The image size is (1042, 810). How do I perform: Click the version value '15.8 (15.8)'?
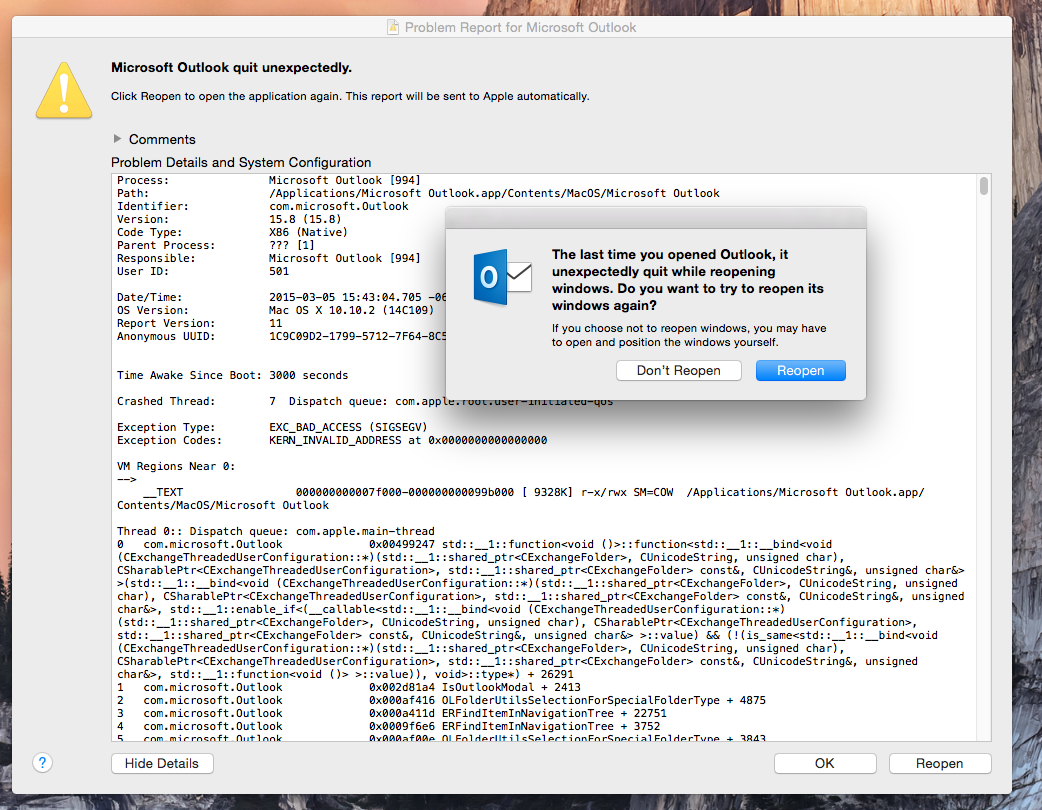(x=305, y=219)
